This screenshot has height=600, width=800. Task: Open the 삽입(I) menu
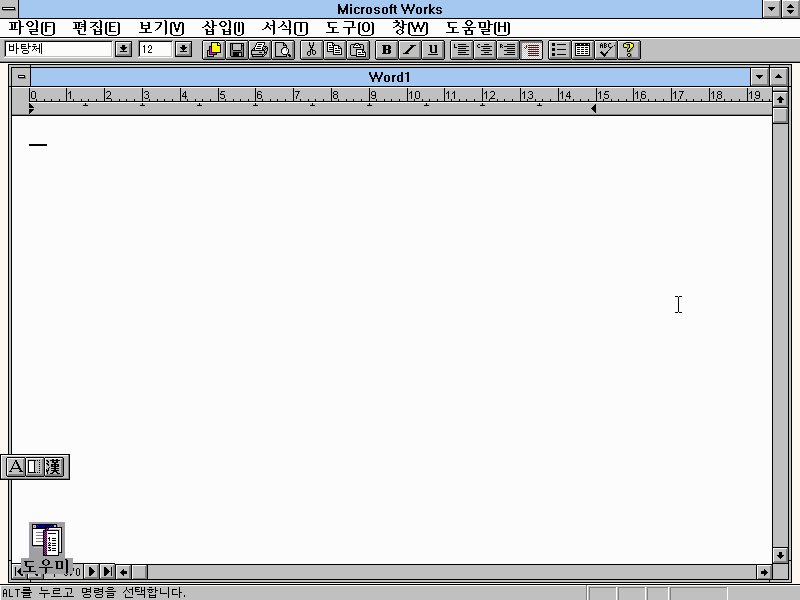pyautogui.click(x=223, y=28)
